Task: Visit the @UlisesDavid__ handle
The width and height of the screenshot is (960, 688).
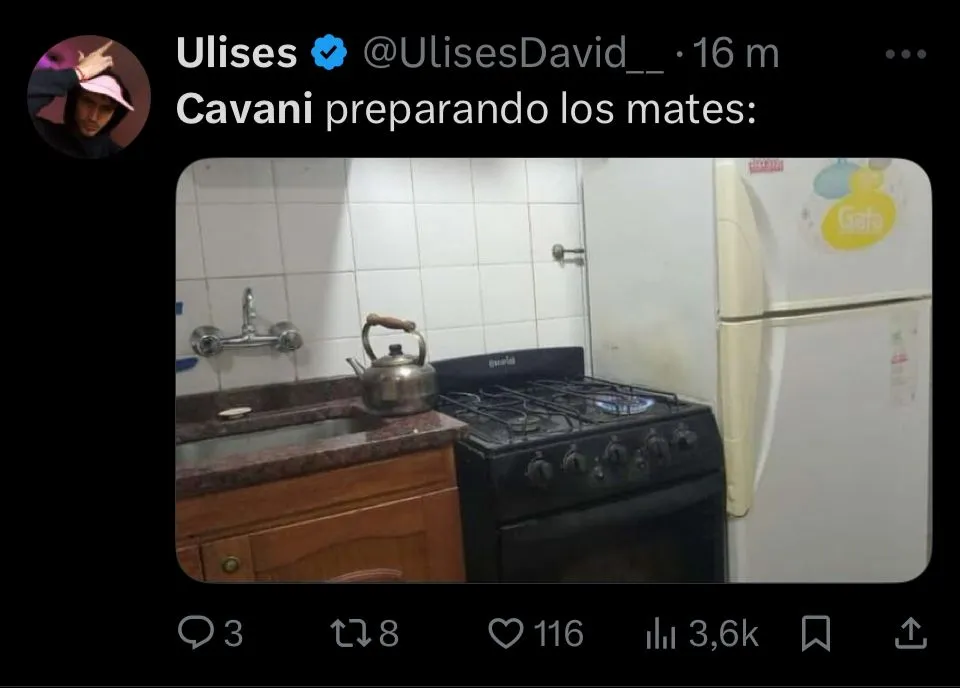Action: coord(513,53)
